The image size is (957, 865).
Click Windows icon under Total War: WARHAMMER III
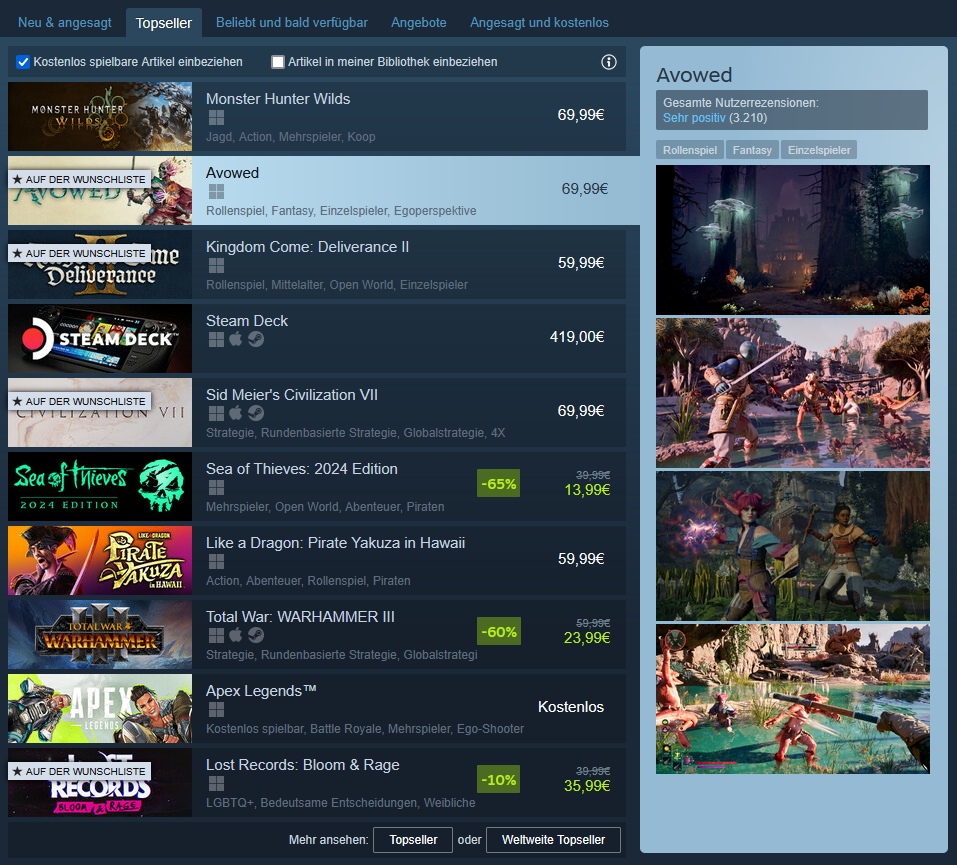216,635
